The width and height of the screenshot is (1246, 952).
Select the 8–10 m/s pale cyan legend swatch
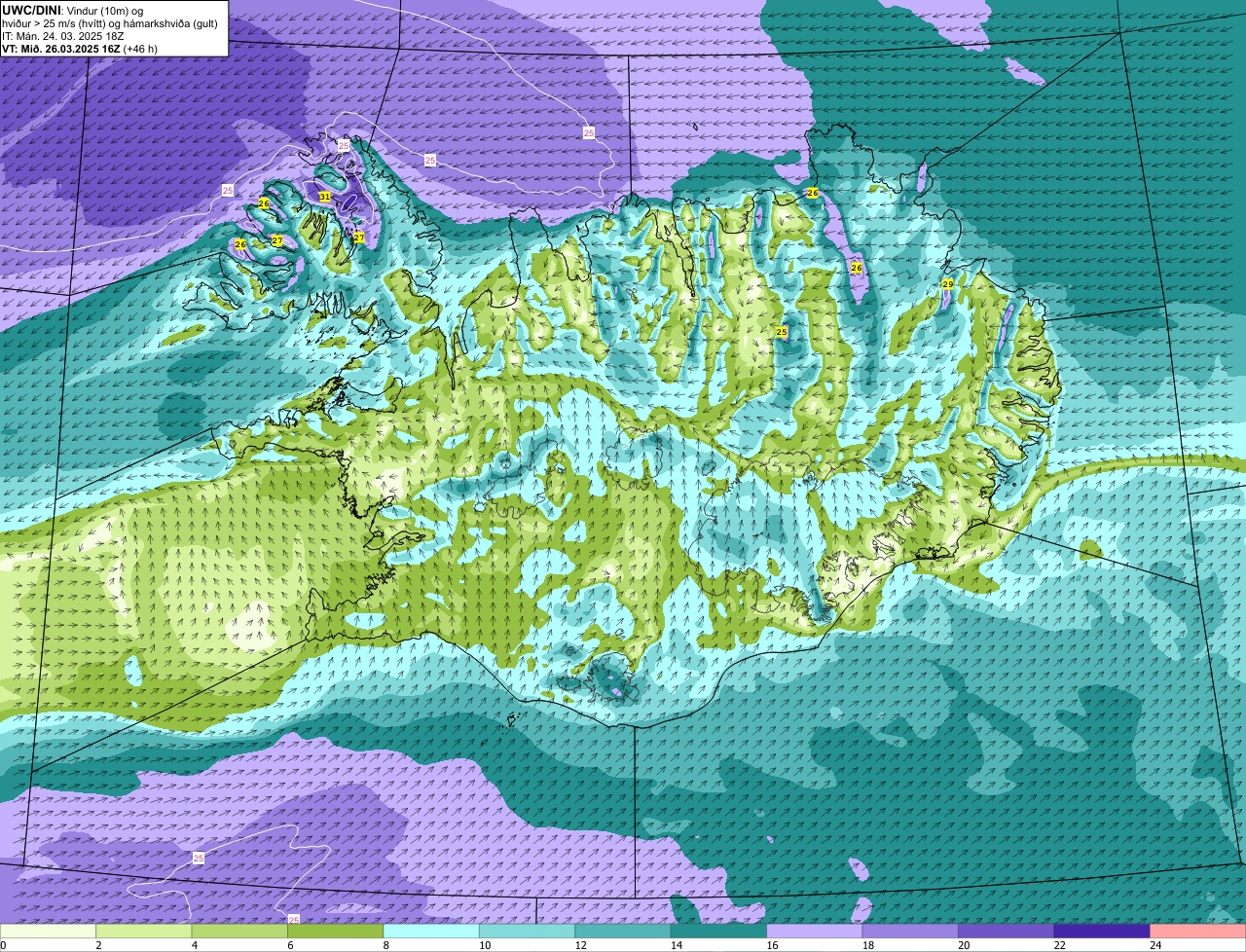431,932
